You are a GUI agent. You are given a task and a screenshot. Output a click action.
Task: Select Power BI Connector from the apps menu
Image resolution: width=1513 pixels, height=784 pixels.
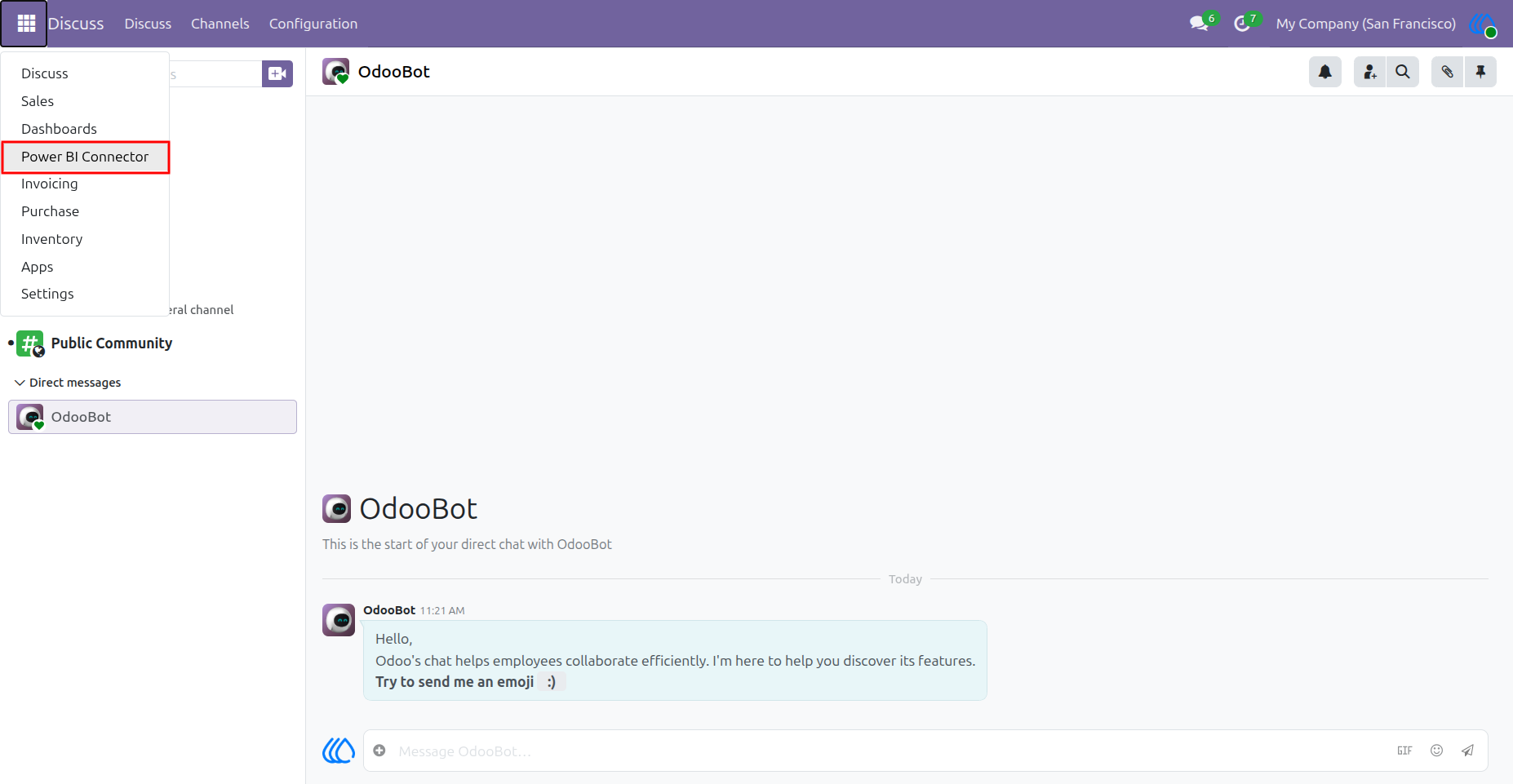86,157
